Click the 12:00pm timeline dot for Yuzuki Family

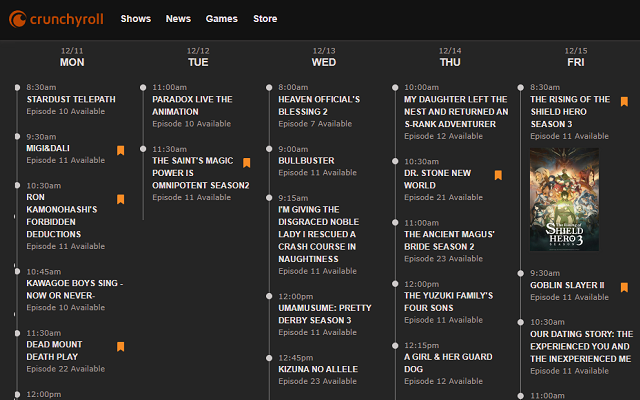pos(395,284)
